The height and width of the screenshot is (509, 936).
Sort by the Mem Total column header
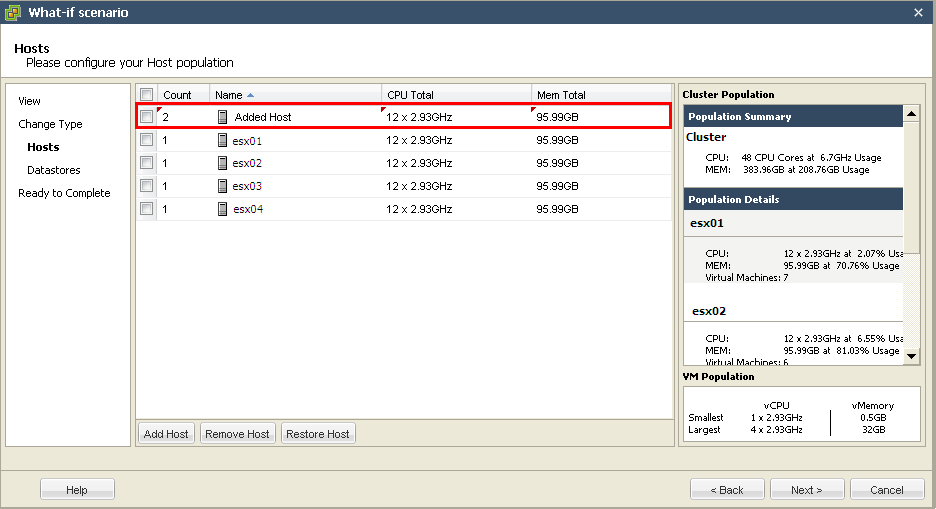[x=601, y=95]
